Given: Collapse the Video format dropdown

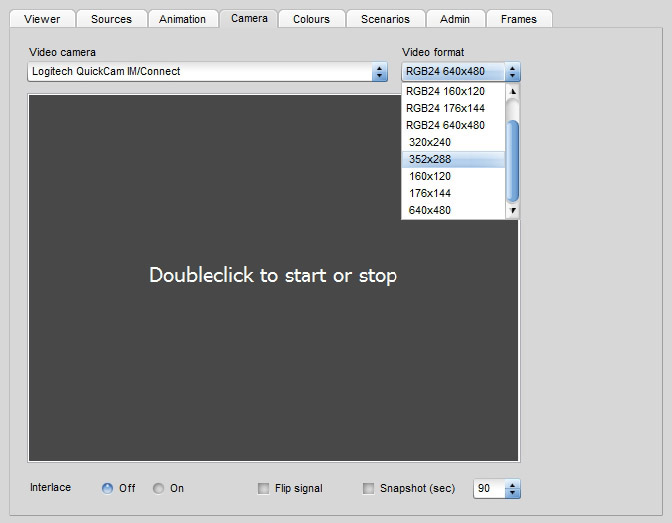Looking at the screenshot, I should [x=513, y=72].
